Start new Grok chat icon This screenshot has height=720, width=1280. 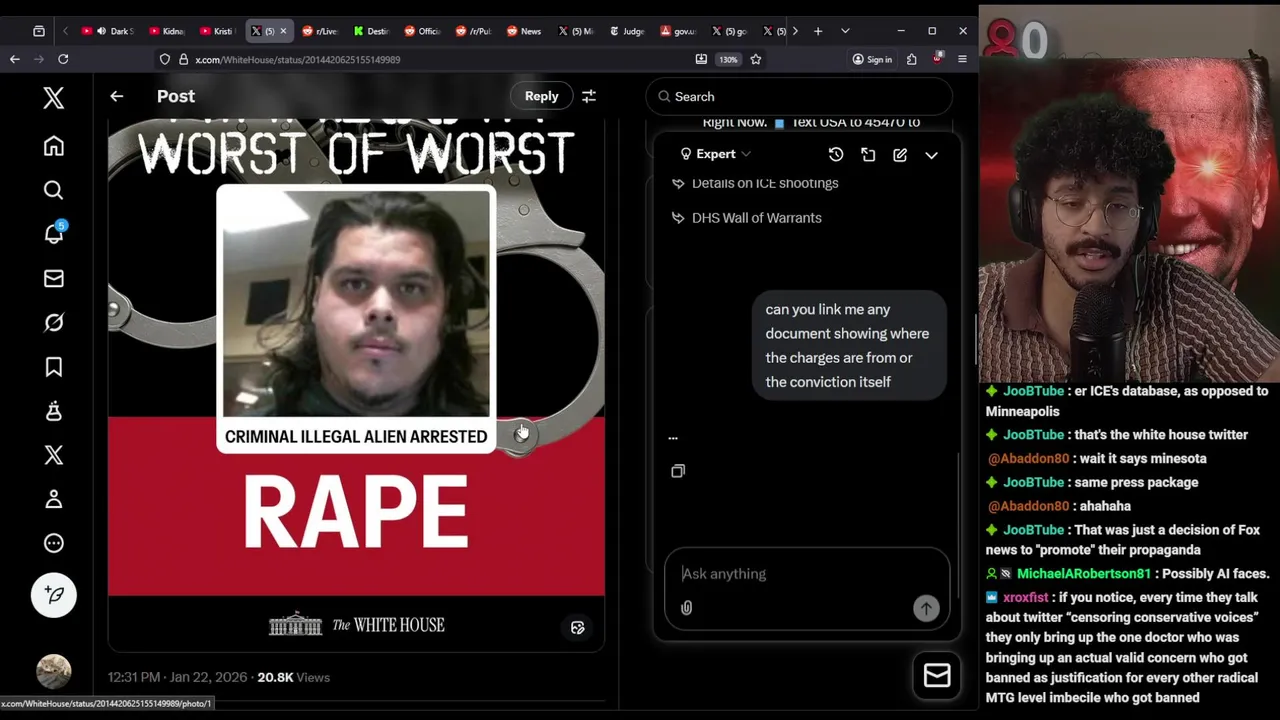click(x=900, y=154)
